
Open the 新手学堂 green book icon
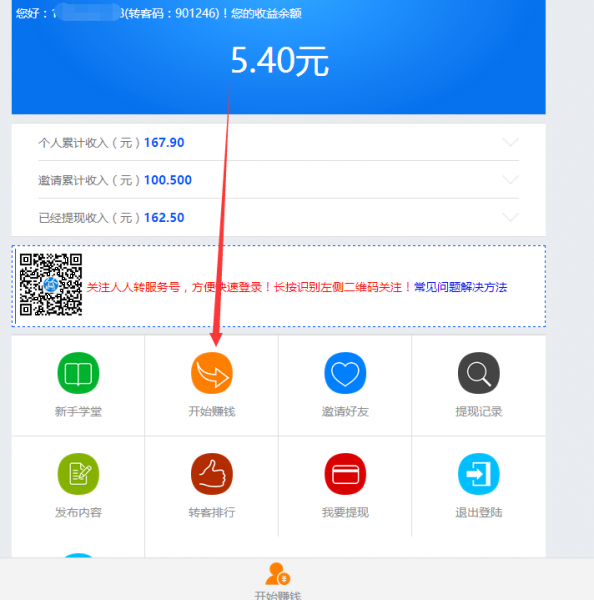[78, 373]
